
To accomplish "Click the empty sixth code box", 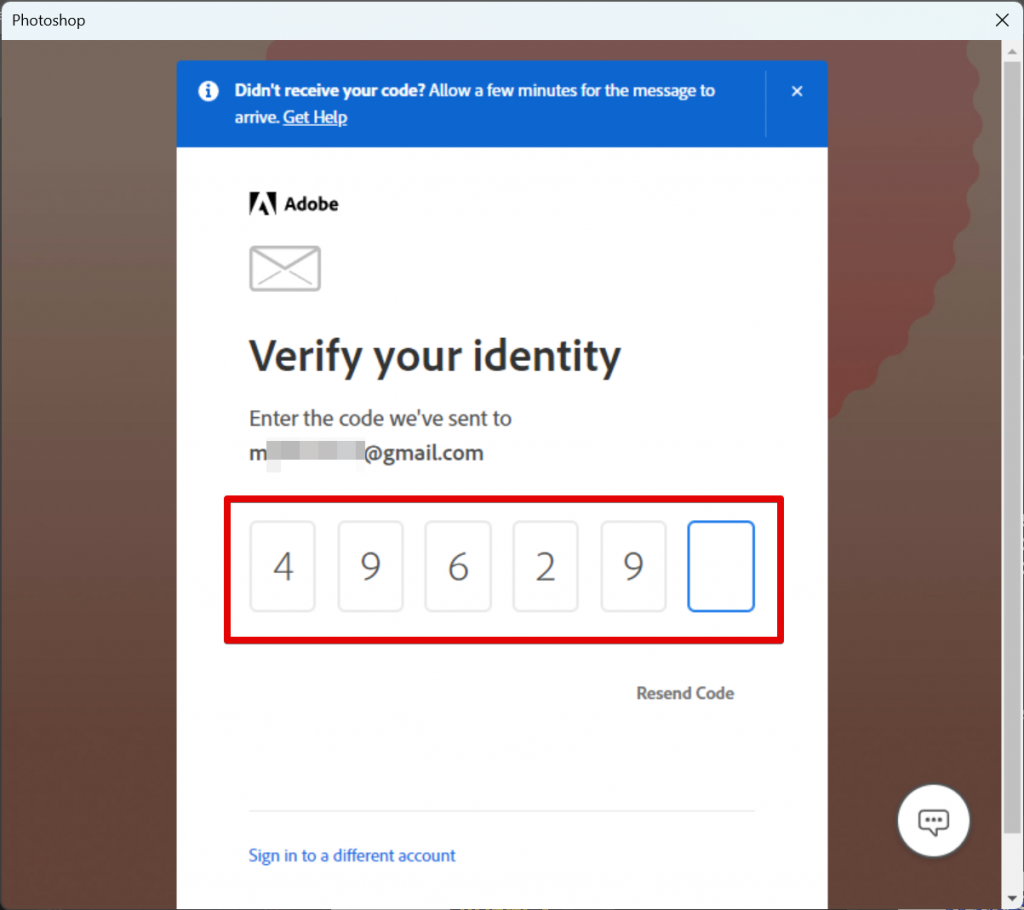I will [x=720, y=566].
